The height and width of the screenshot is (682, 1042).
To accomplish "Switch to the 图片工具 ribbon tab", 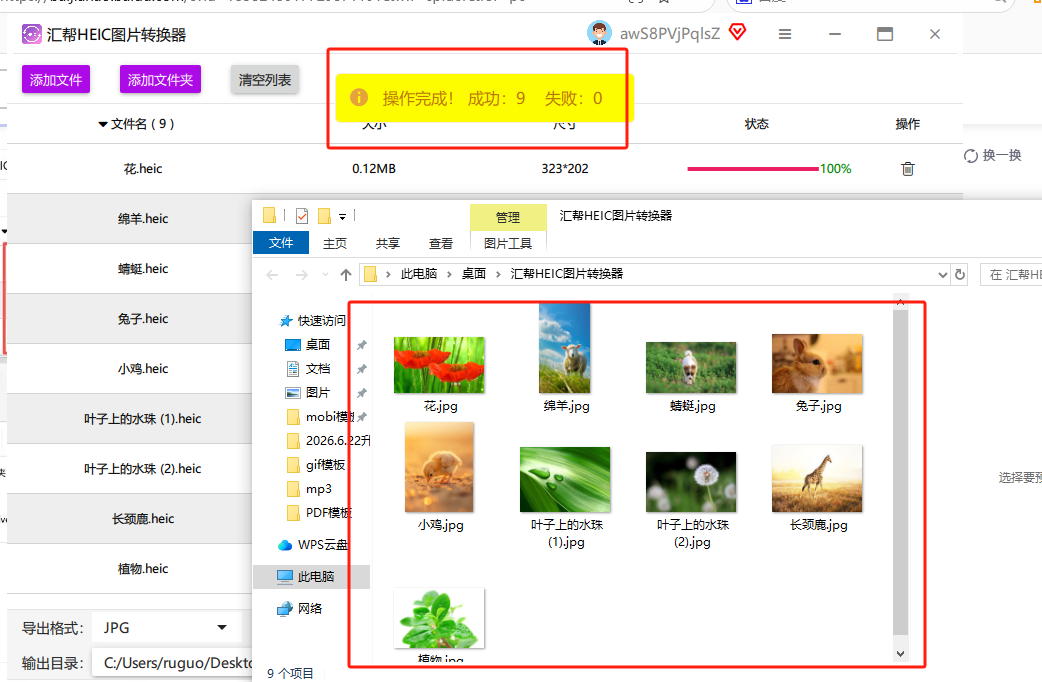I will coord(508,243).
